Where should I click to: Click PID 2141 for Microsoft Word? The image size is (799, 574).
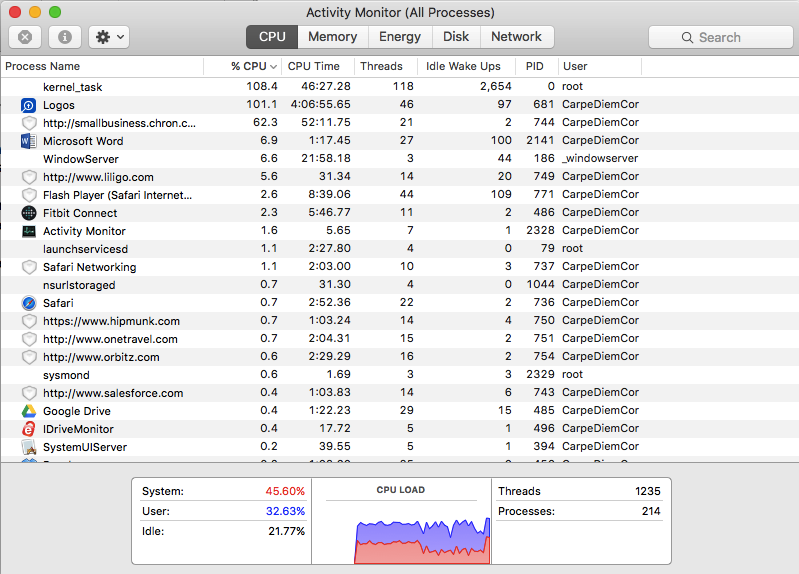click(540, 141)
